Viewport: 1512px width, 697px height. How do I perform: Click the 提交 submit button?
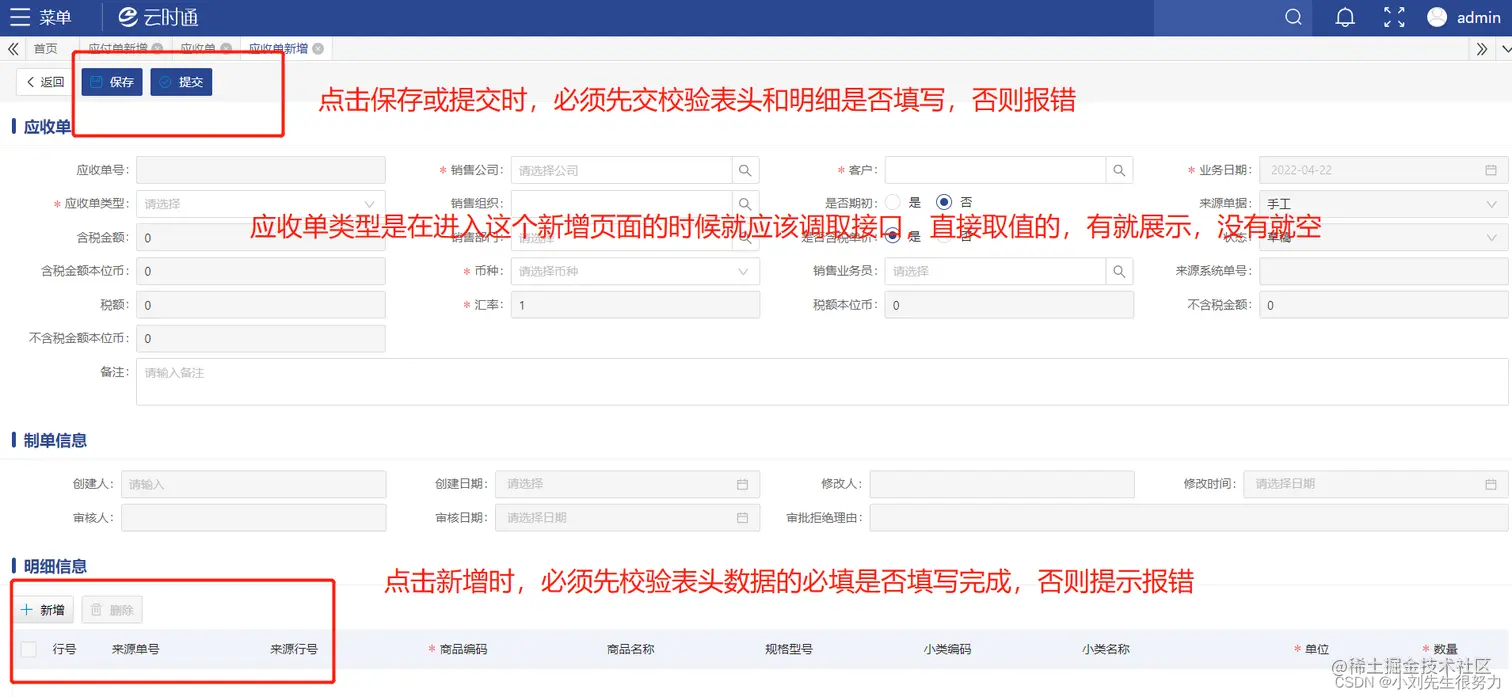point(180,82)
